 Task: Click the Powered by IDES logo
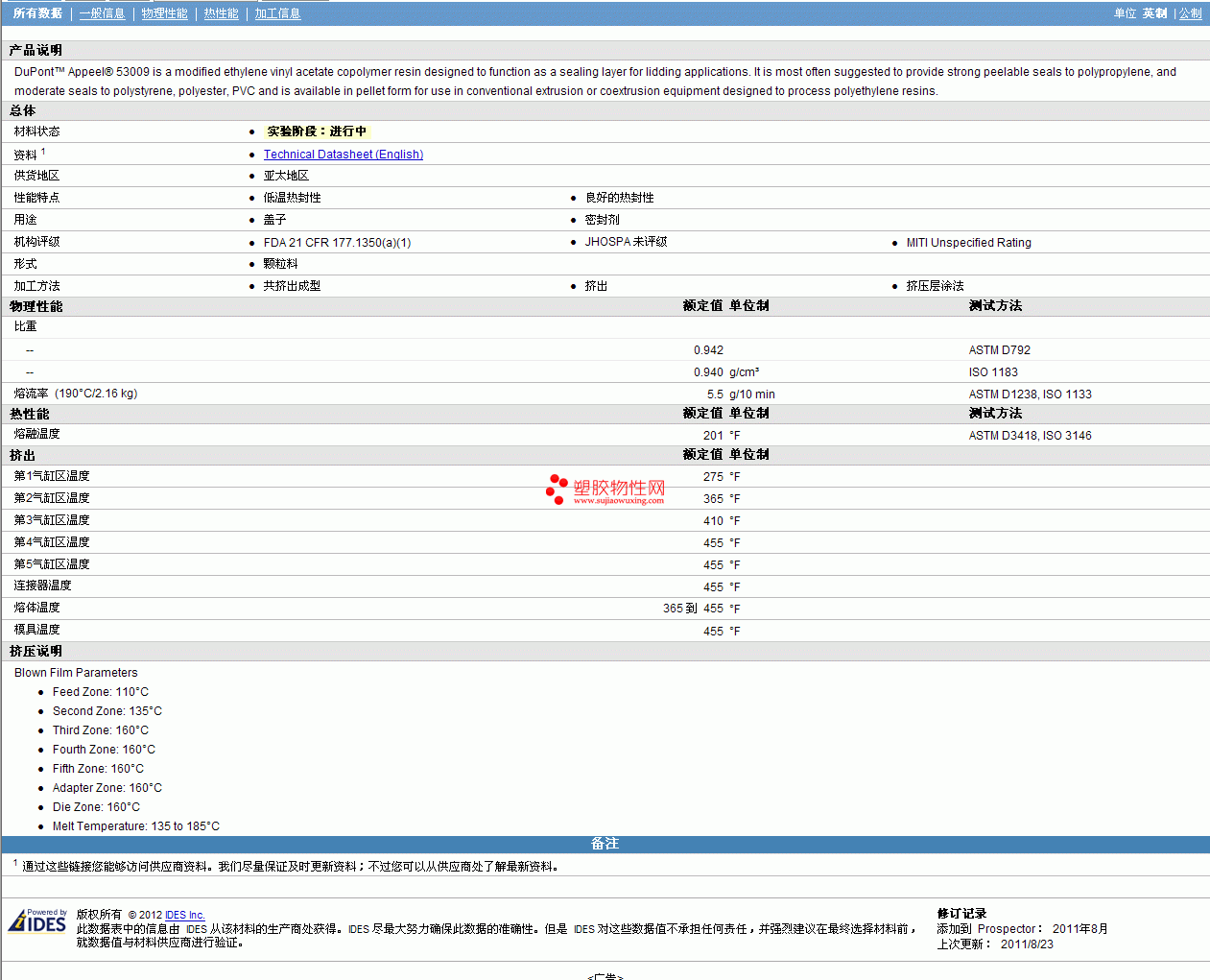point(37,921)
